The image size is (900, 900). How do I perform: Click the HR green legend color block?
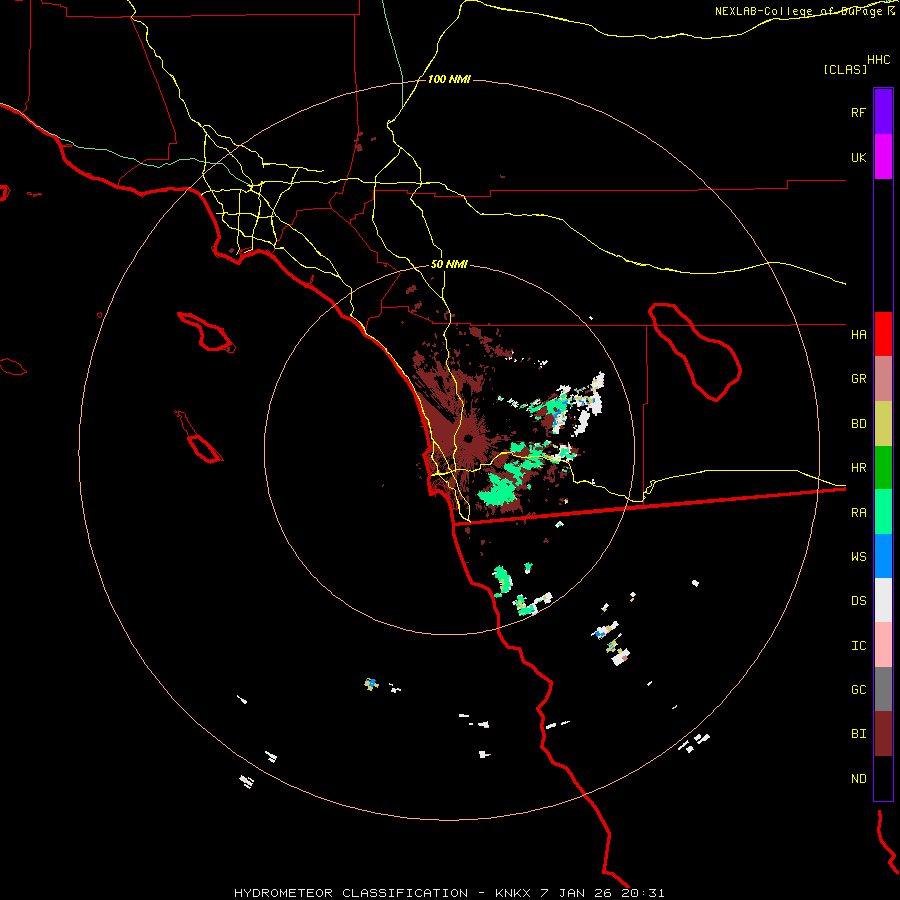[883, 468]
